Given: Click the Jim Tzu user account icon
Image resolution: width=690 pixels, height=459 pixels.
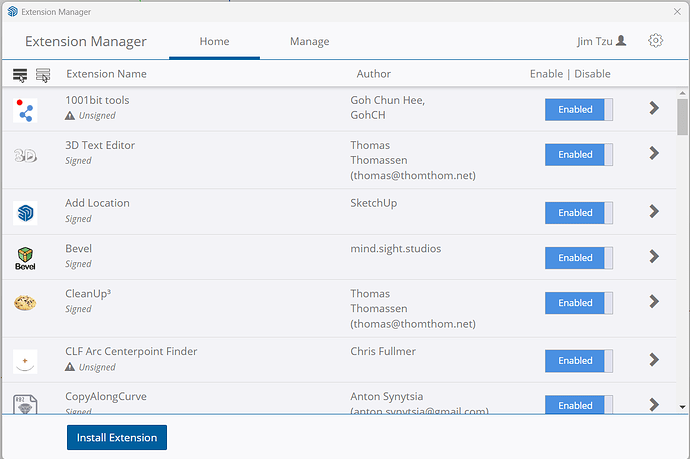Looking at the screenshot, I should (x=621, y=41).
